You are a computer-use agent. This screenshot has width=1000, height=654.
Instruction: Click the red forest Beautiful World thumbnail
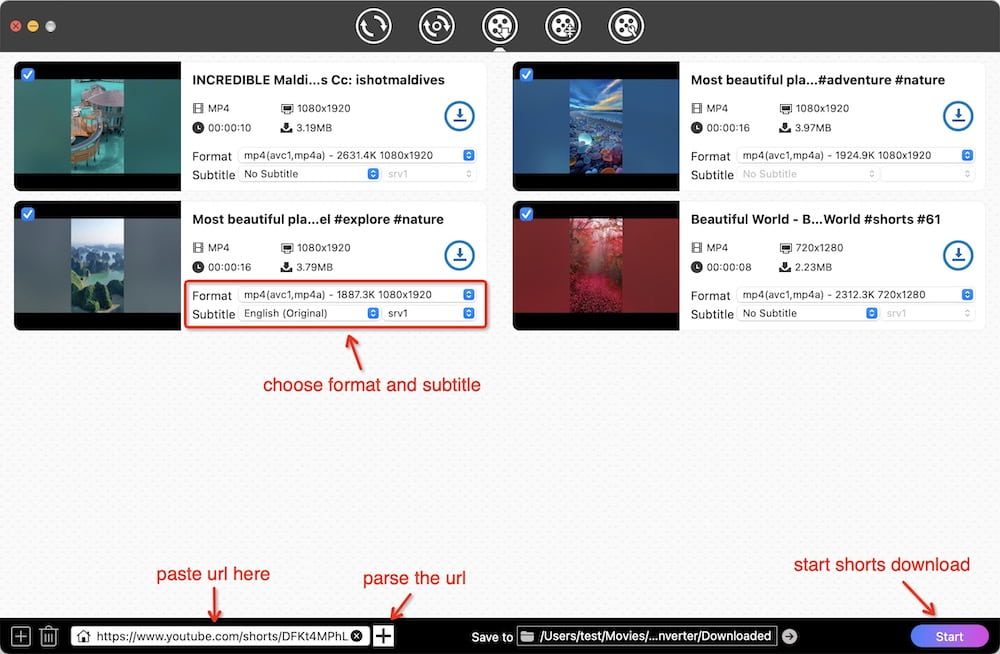(595, 265)
